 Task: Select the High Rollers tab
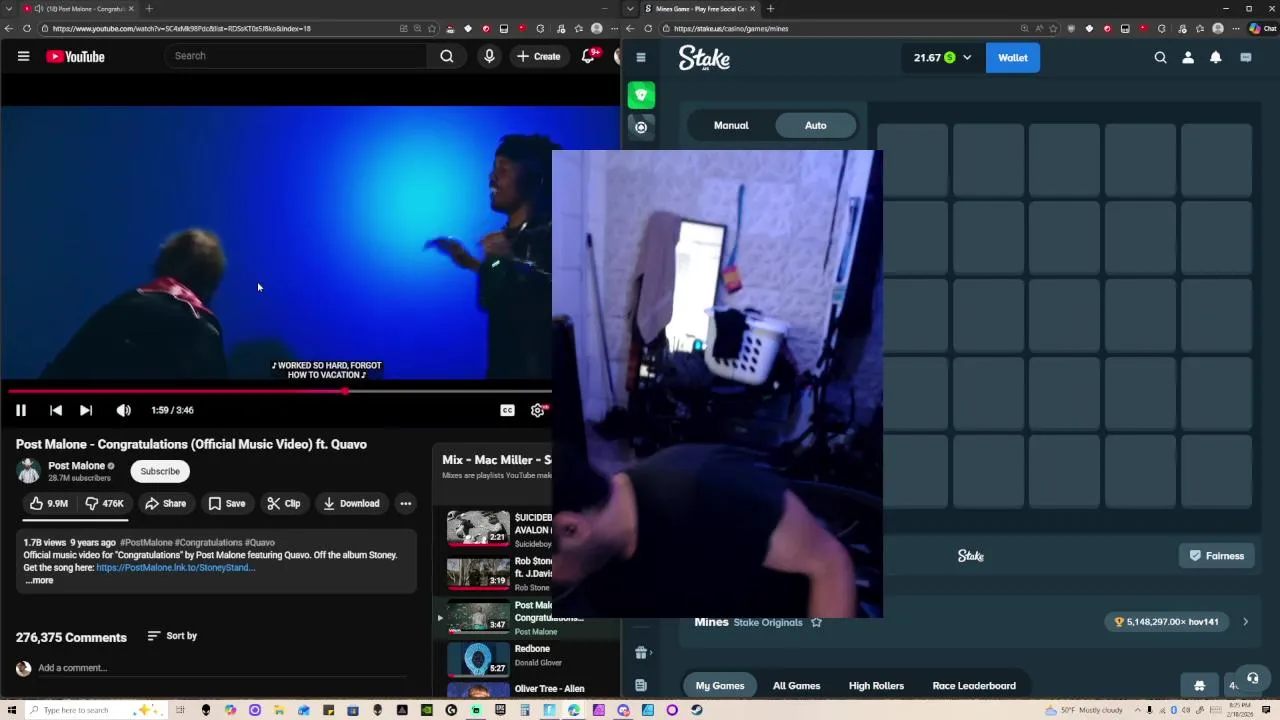tap(876, 686)
